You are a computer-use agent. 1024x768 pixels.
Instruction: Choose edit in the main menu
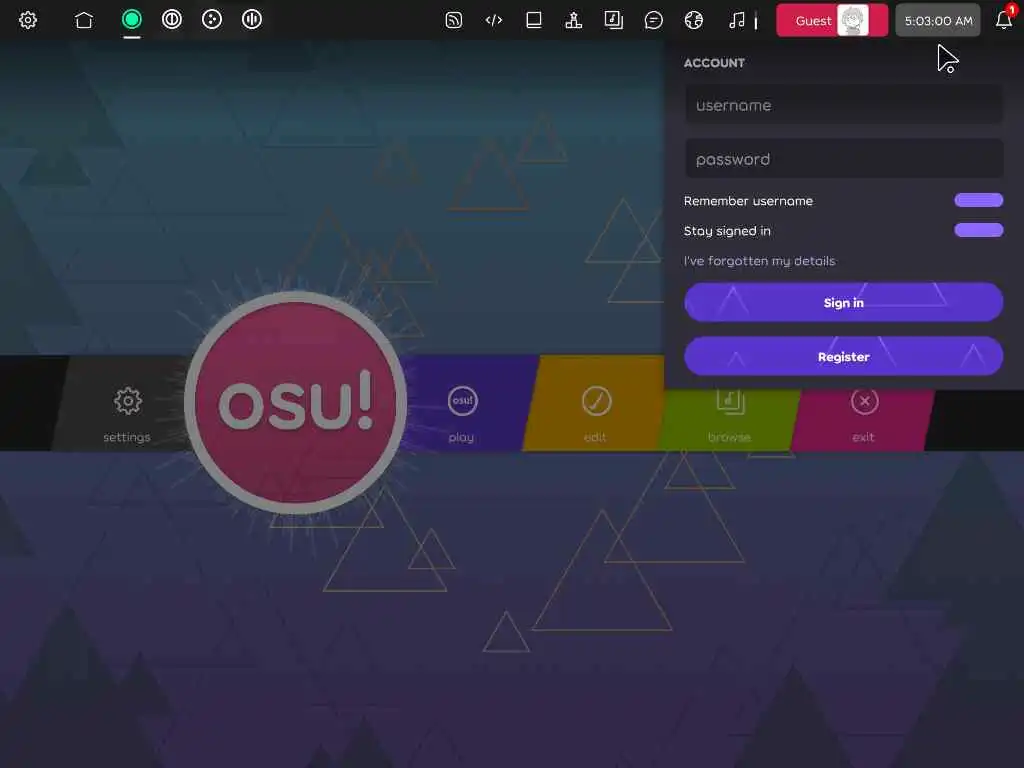click(596, 413)
